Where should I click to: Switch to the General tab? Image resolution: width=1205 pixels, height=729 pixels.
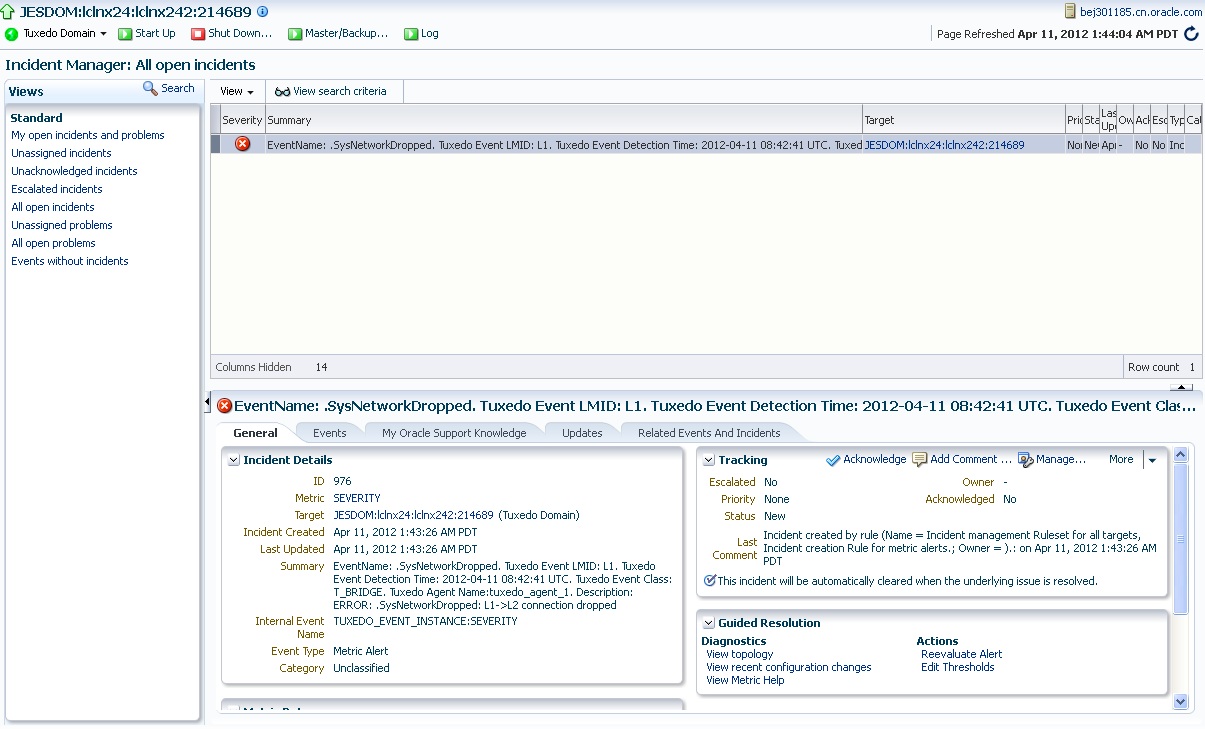255,433
